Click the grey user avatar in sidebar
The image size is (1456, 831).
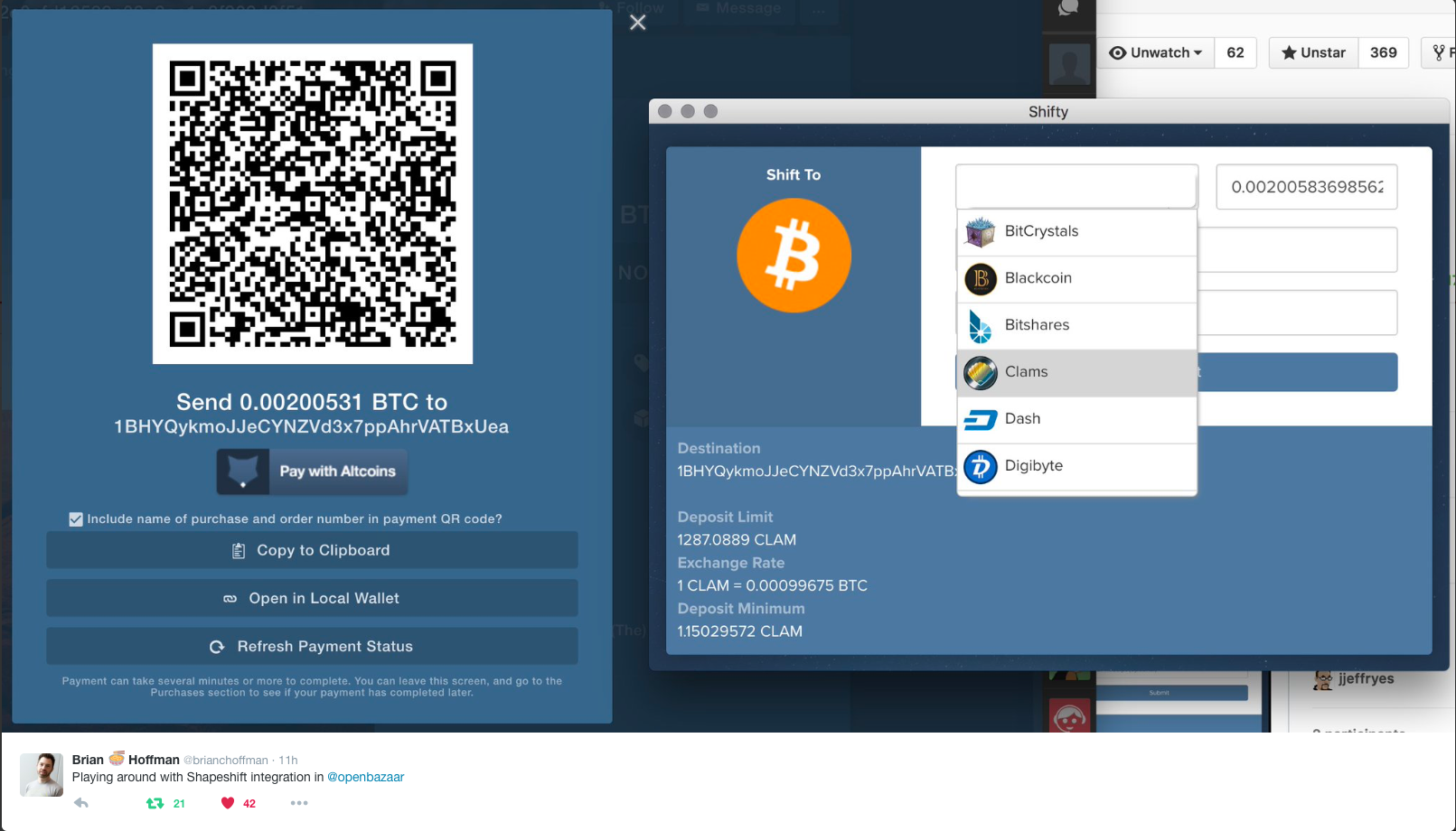tap(1069, 64)
